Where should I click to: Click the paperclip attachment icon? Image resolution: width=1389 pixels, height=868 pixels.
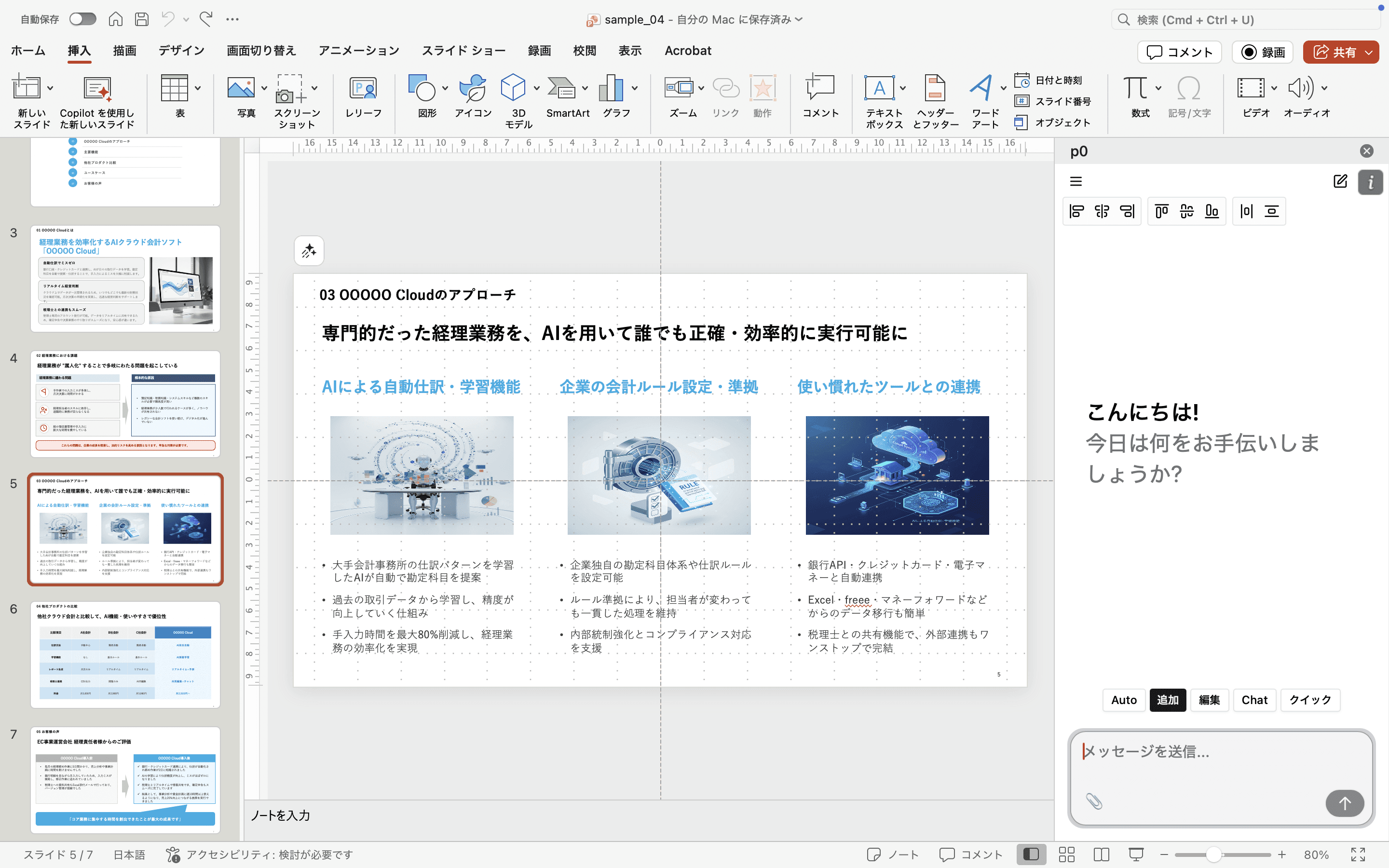click(x=1094, y=801)
